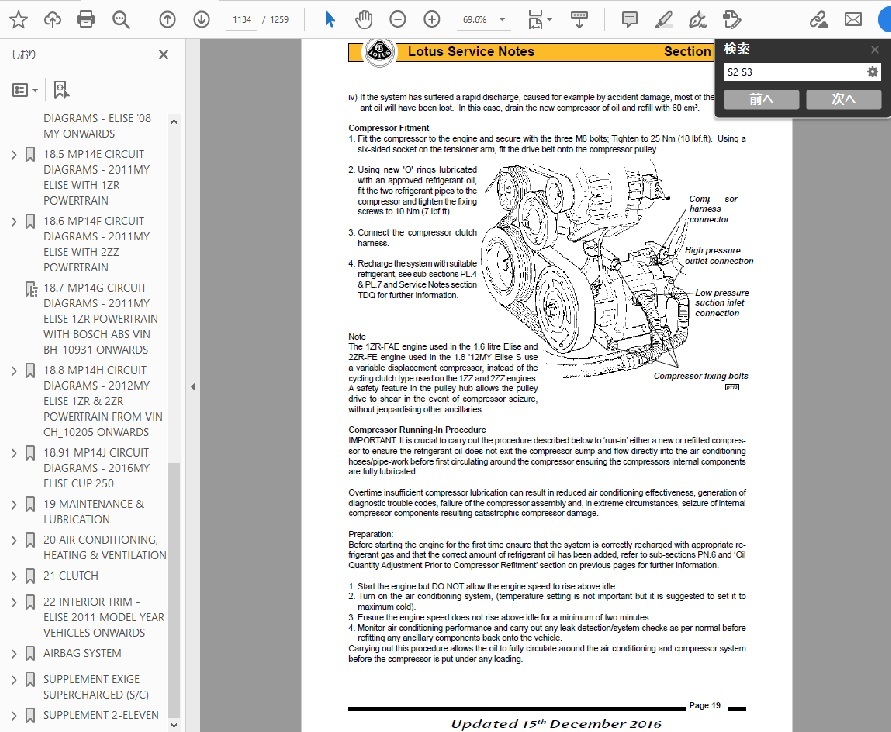Add a comment with the note icon
The width and height of the screenshot is (891, 732).
click(x=630, y=20)
